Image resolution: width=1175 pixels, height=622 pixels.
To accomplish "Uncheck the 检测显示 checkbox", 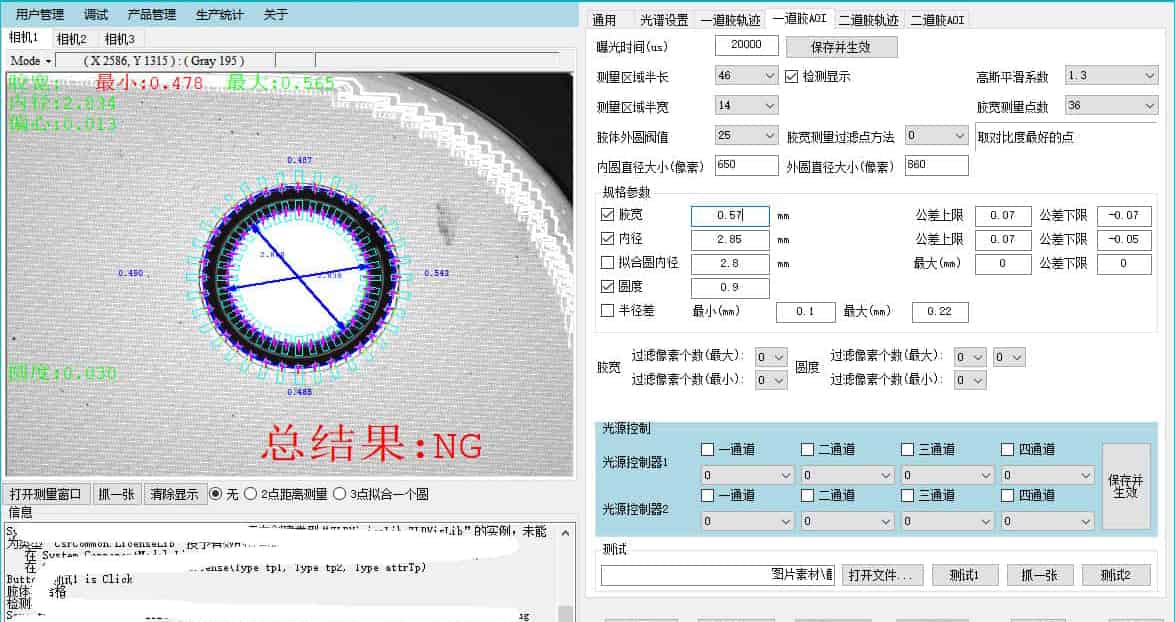I will tap(793, 77).
